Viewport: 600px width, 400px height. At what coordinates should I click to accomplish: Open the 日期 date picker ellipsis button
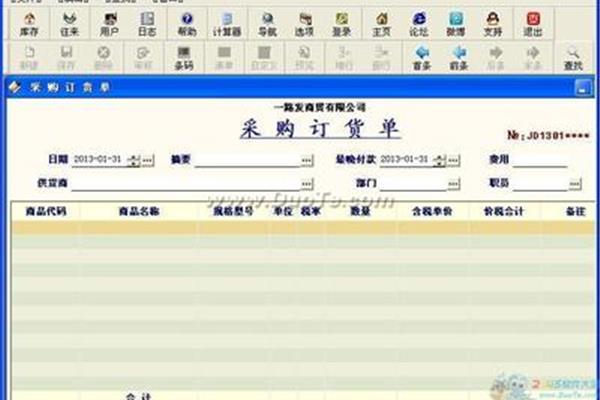point(148,160)
